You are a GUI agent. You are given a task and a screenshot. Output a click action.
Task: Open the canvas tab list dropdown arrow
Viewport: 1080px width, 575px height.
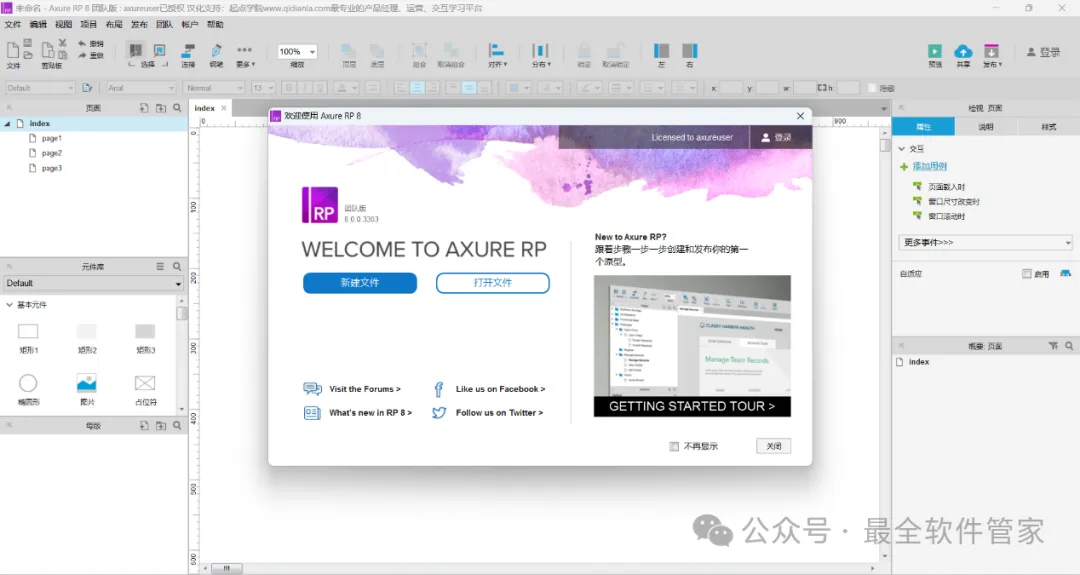coord(884,109)
